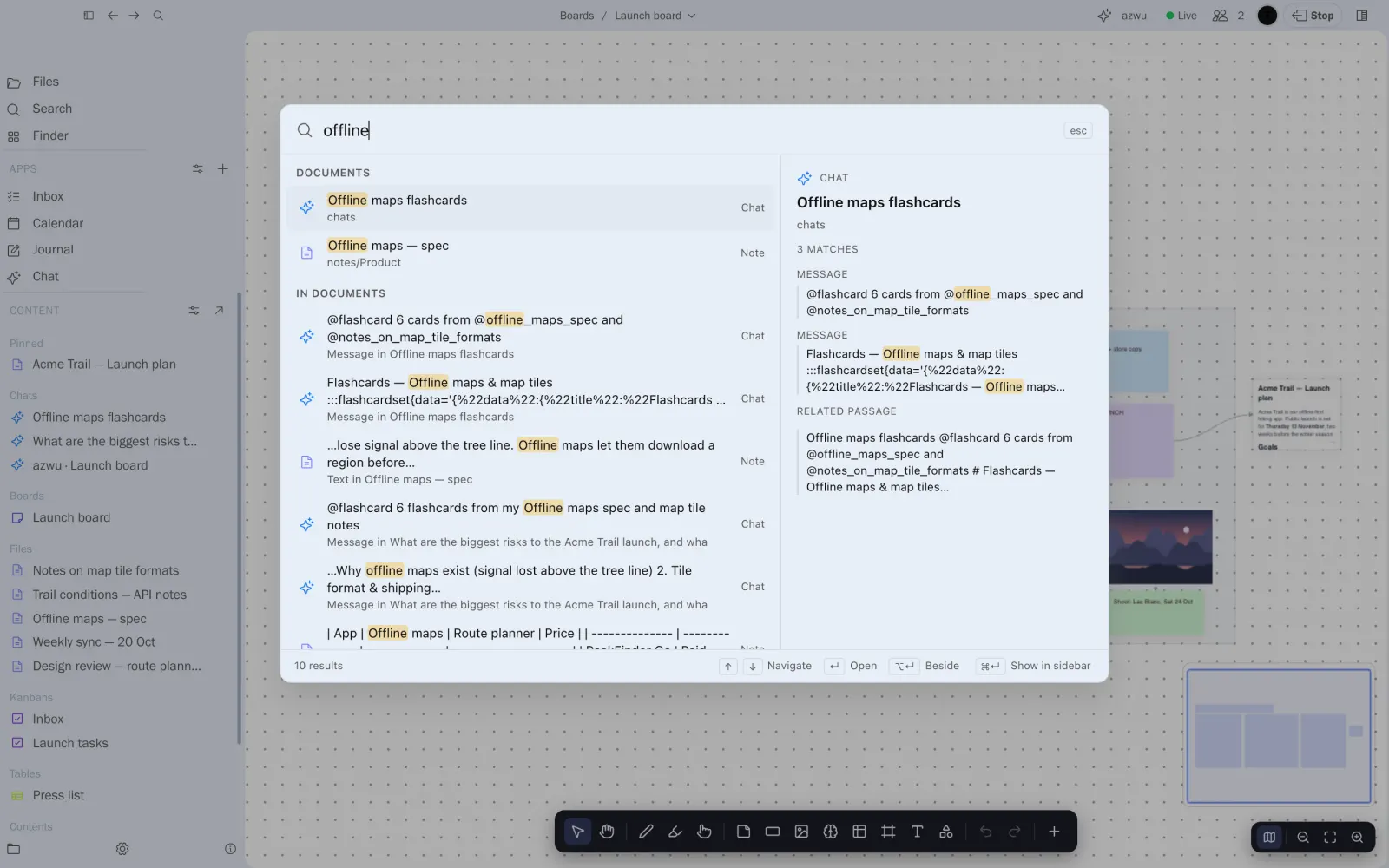Click the zoom in magnifier icon
The image size is (1389, 868).
point(1357,838)
